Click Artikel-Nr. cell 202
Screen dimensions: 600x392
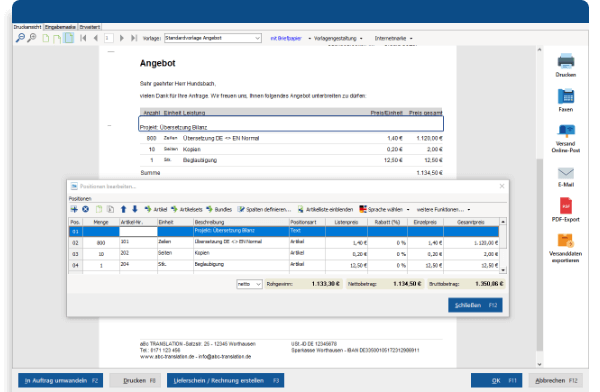(x=138, y=253)
